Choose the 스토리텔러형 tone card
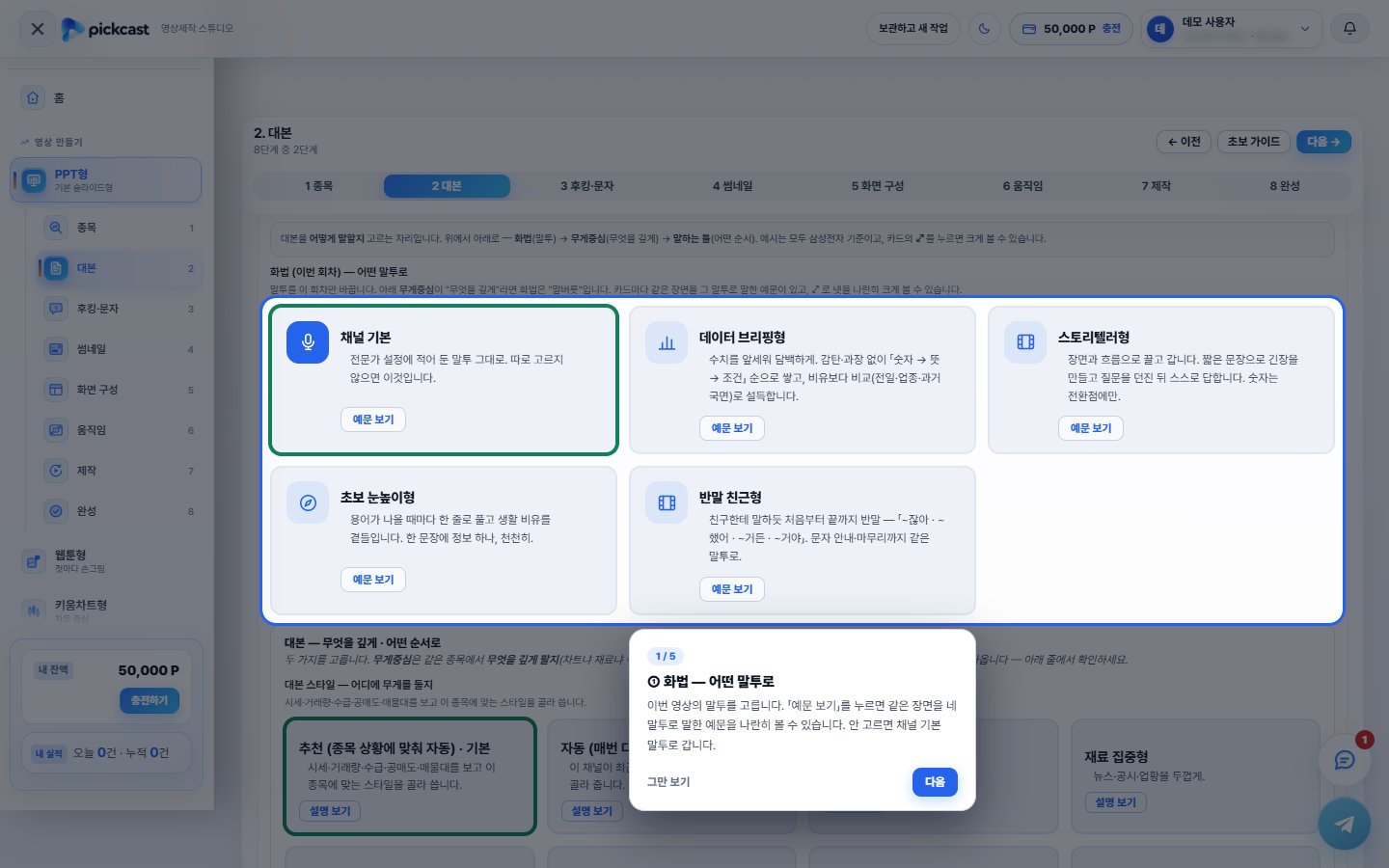This screenshot has width=1389, height=868. (x=1161, y=380)
